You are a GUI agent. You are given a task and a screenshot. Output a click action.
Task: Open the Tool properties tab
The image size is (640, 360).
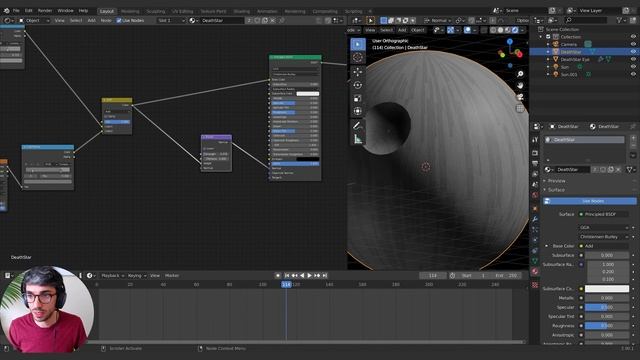pyautogui.click(x=535, y=140)
